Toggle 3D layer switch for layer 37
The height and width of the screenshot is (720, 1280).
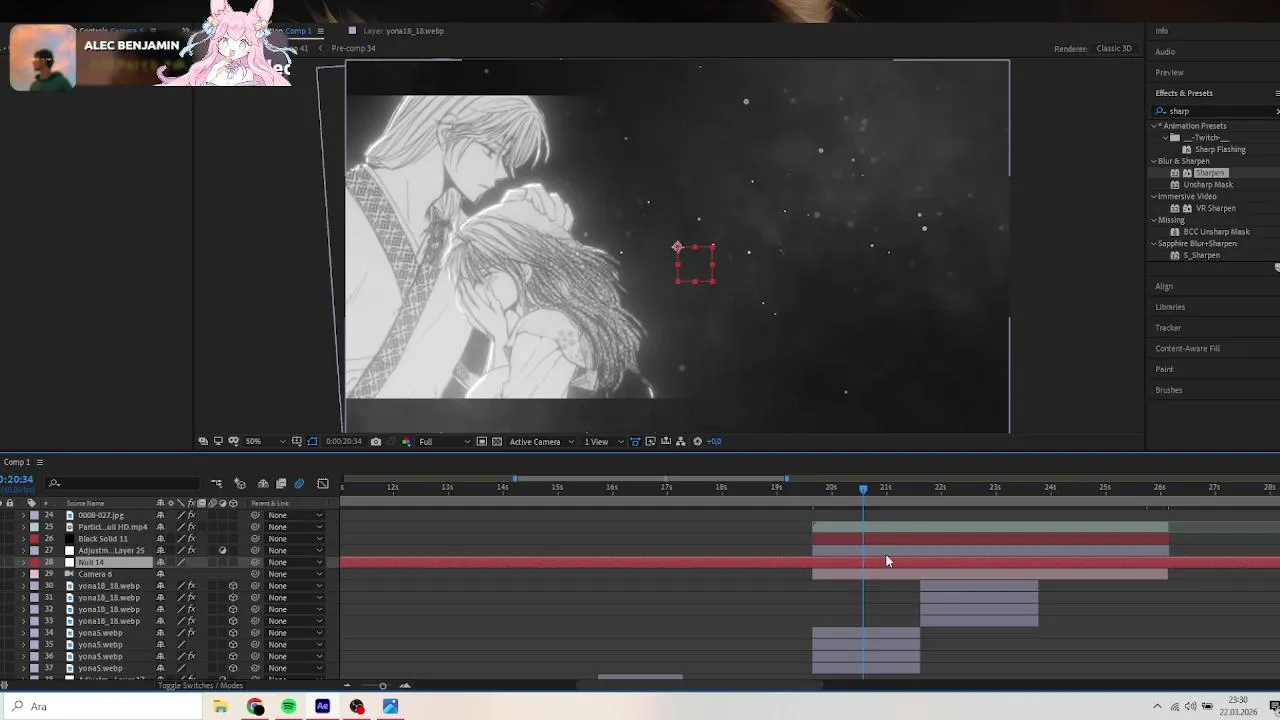[233, 668]
